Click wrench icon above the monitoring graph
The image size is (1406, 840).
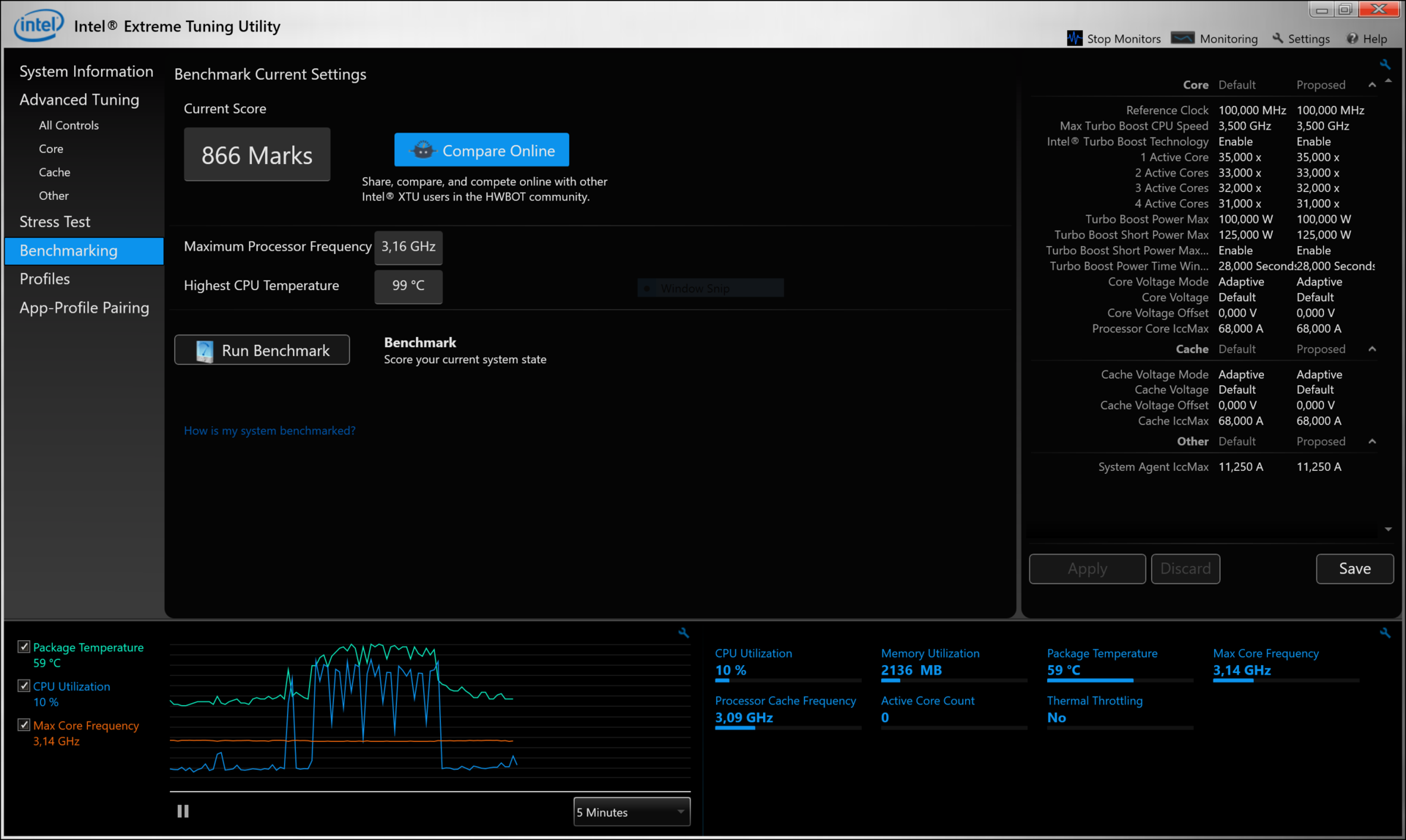[x=683, y=633]
